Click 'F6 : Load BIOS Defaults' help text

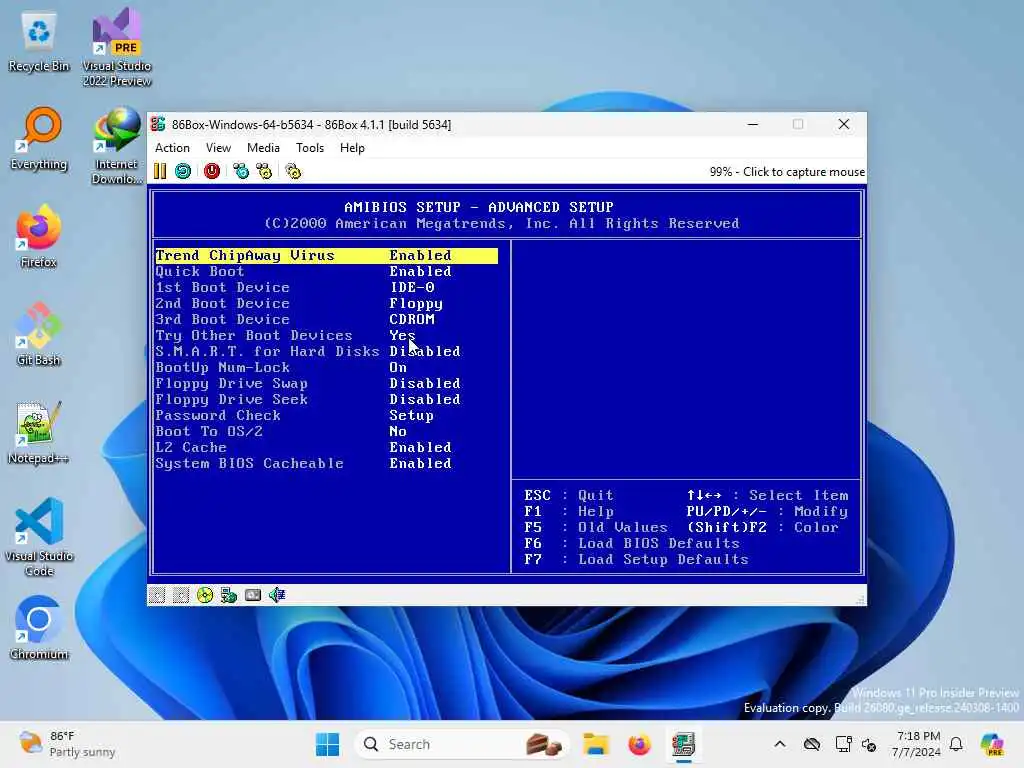[632, 543]
